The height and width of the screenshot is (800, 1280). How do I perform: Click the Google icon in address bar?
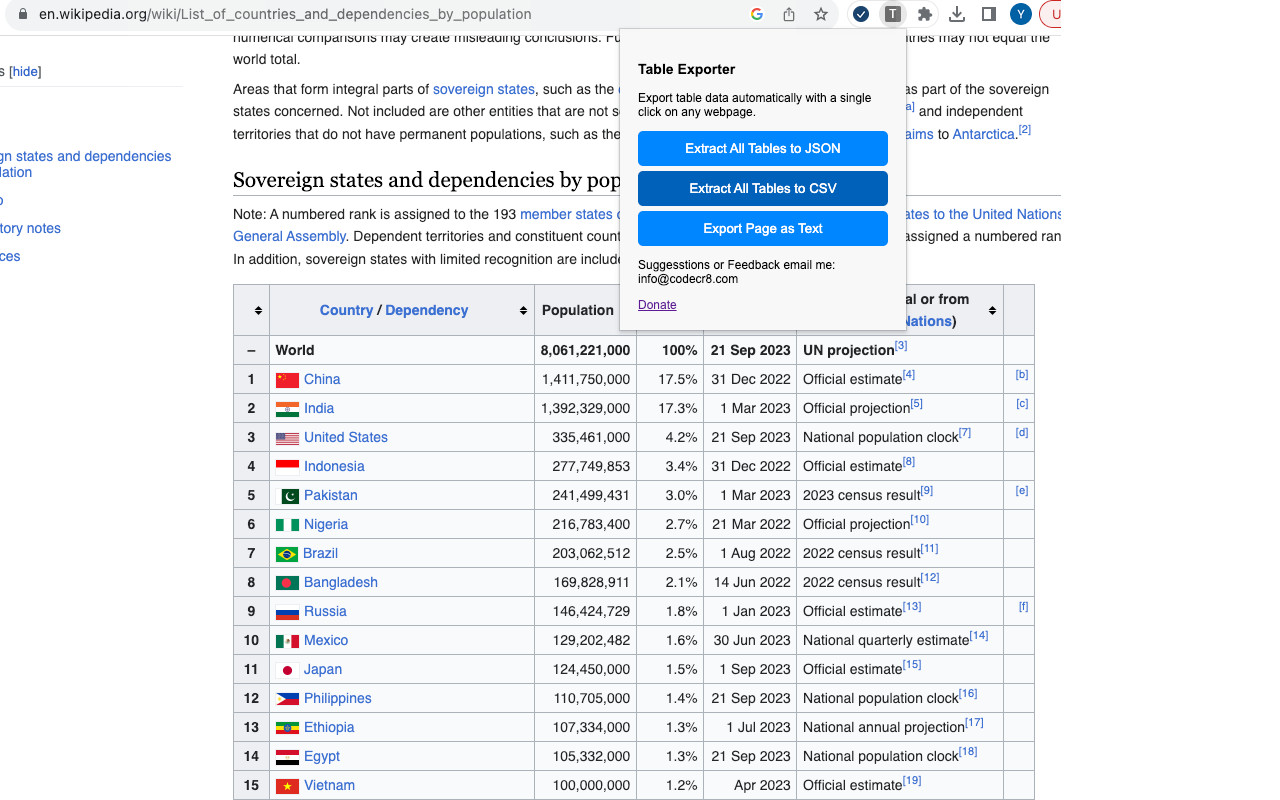(x=757, y=14)
